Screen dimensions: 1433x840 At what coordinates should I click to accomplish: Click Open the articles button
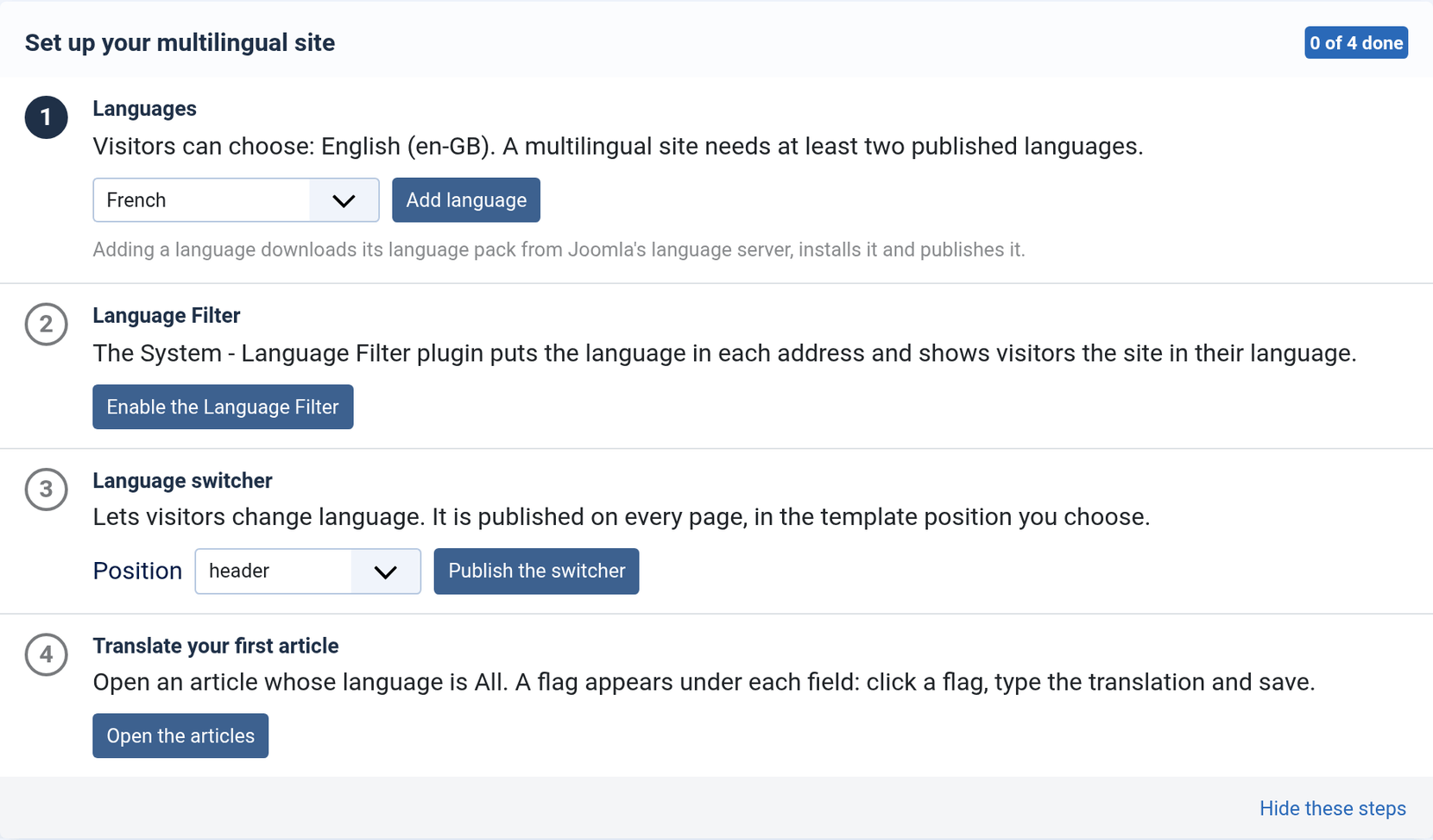click(x=180, y=736)
